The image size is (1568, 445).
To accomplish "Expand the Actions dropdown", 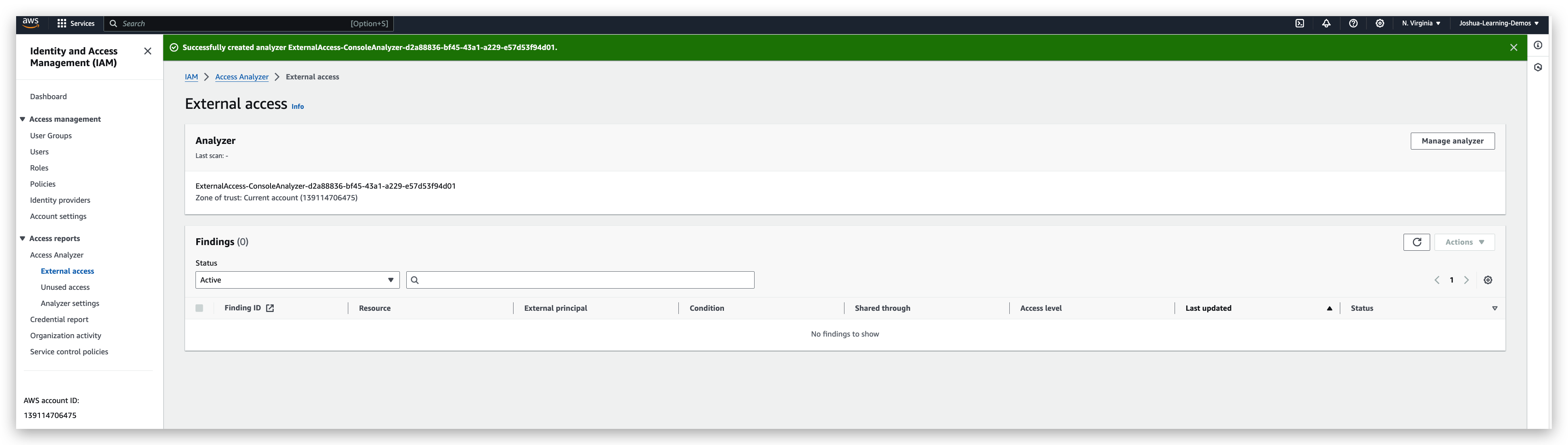I will coord(1464,242).
